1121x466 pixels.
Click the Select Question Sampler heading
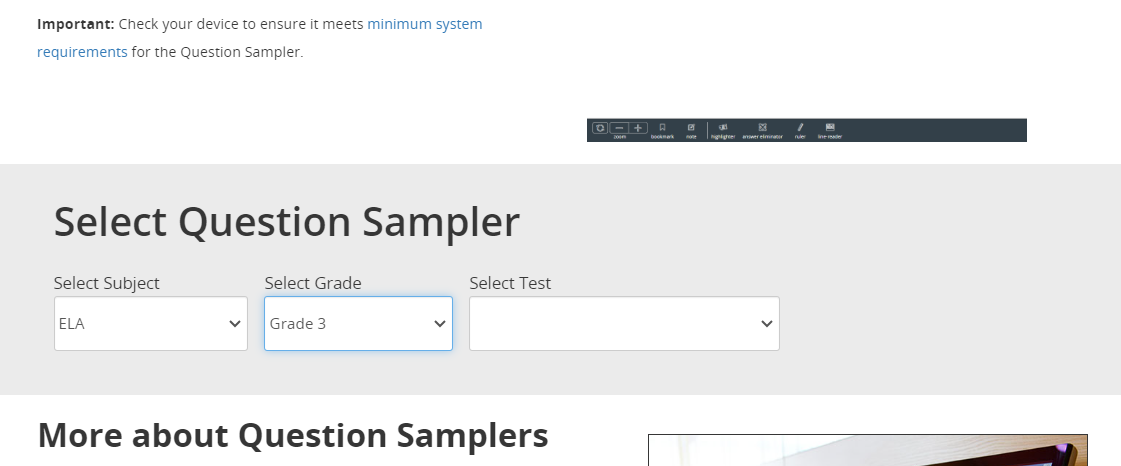point(287,222)
